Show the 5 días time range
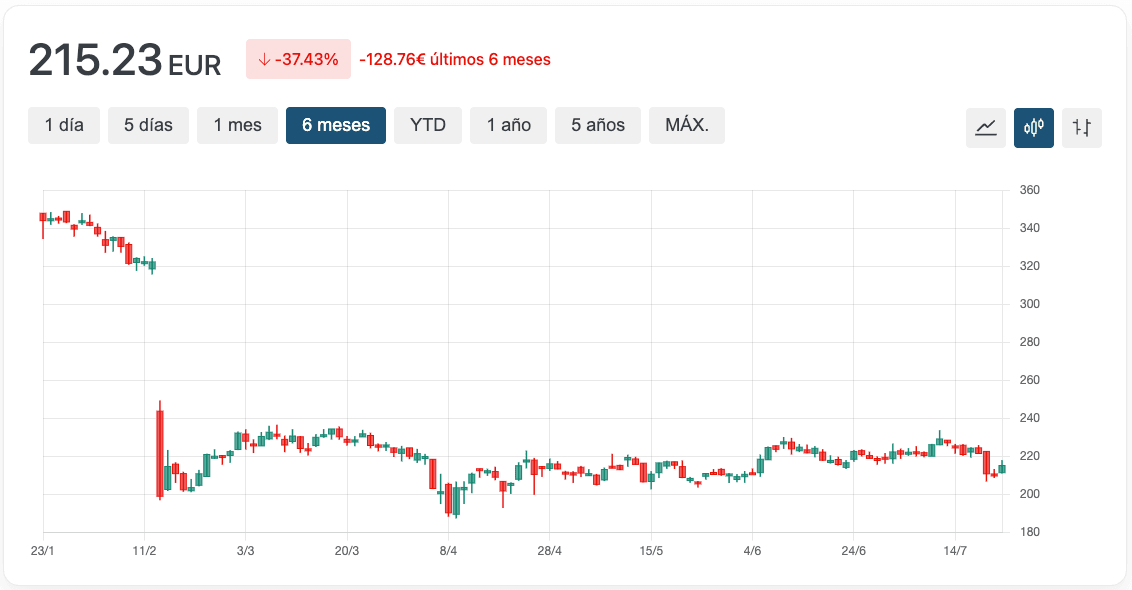Screen dimensions: 1132x590 click(148, 125)
